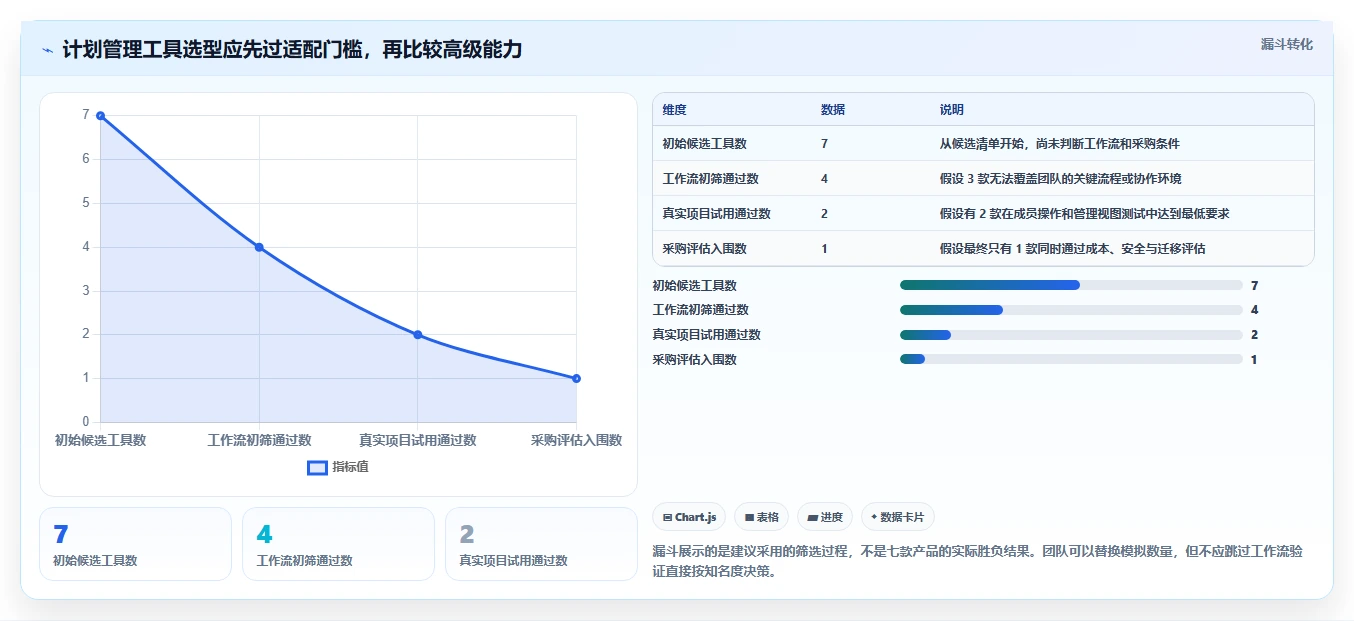Click the chart data point at value 7
Image resolution: width=1354 pixels, height=621 pixels.
tap(100, 116)
